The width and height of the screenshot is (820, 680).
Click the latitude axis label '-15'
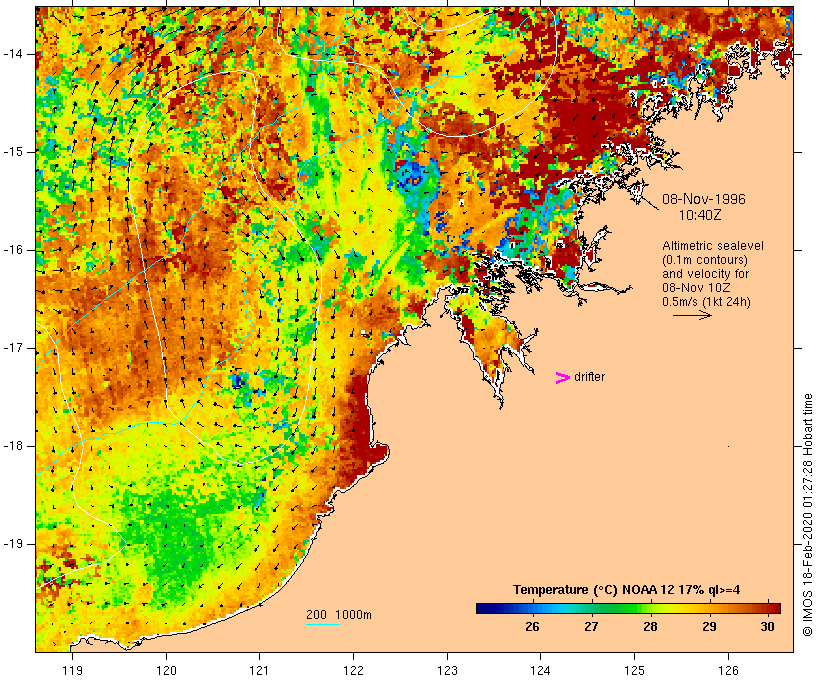(x=13, y=152)
